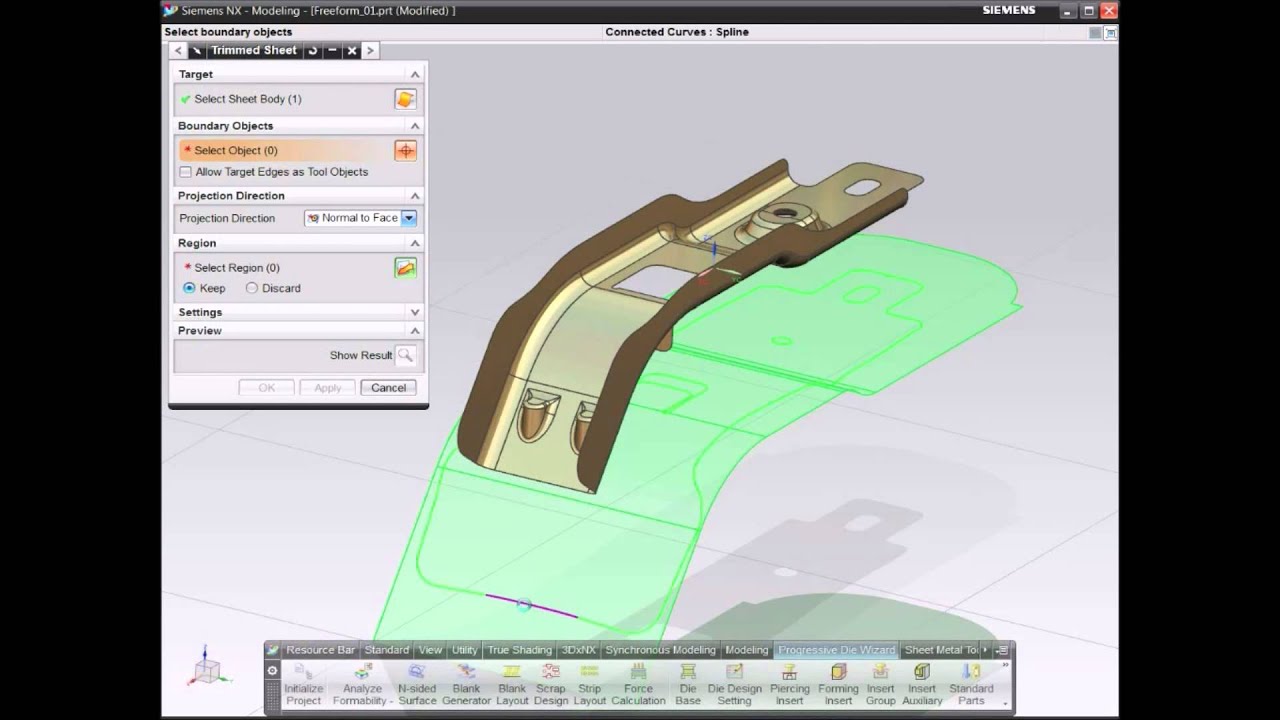Click the gear options icon on the toolbar's left edge
This screenshot has height=720, width=1280.
272,670
